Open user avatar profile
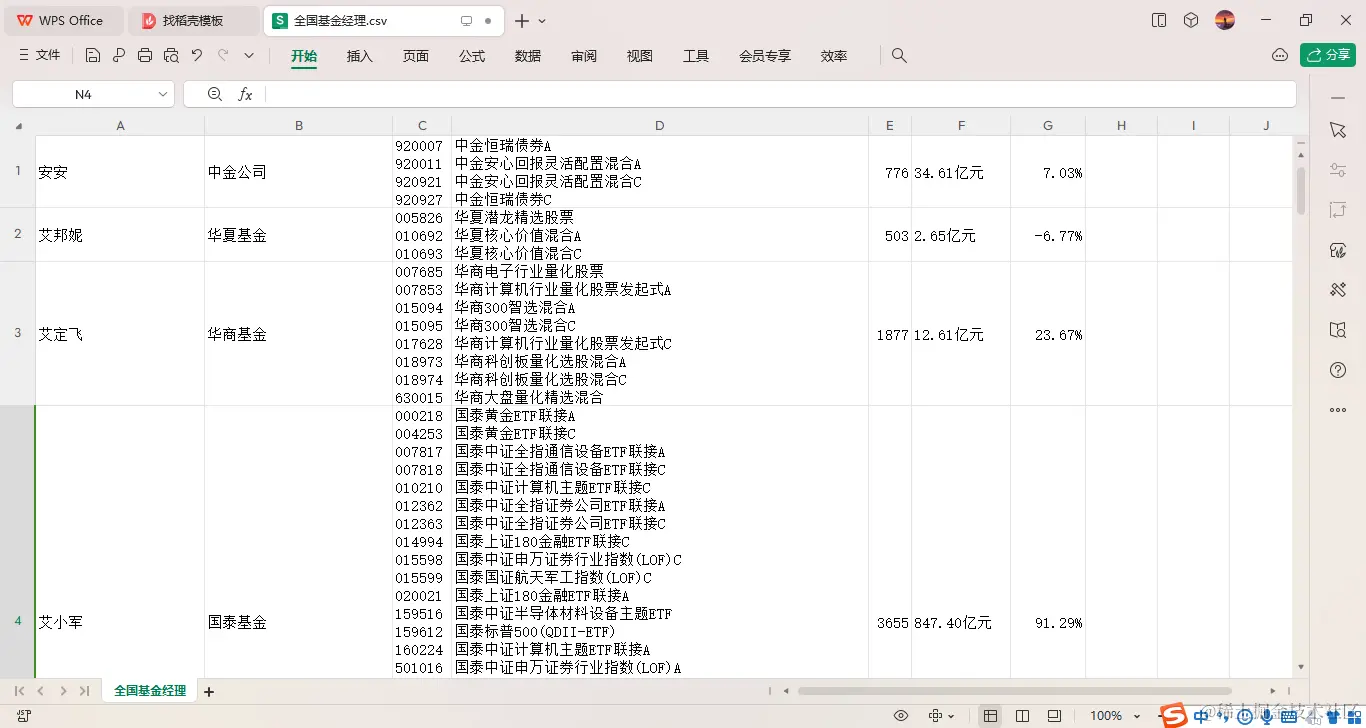 (x=1225, y=20)
